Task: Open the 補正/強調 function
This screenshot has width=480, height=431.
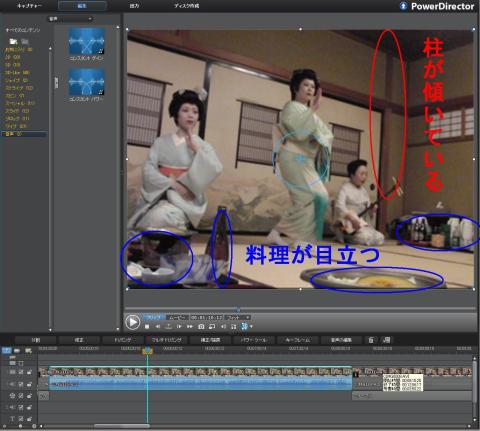Action: click(210, 340)
